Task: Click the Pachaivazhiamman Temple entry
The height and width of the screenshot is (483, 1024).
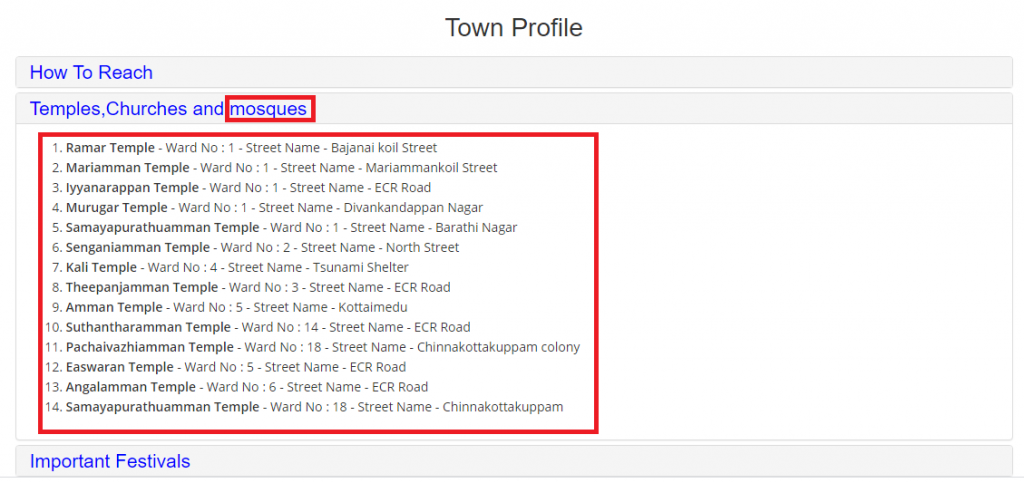Action: click(x=323, y=347)
